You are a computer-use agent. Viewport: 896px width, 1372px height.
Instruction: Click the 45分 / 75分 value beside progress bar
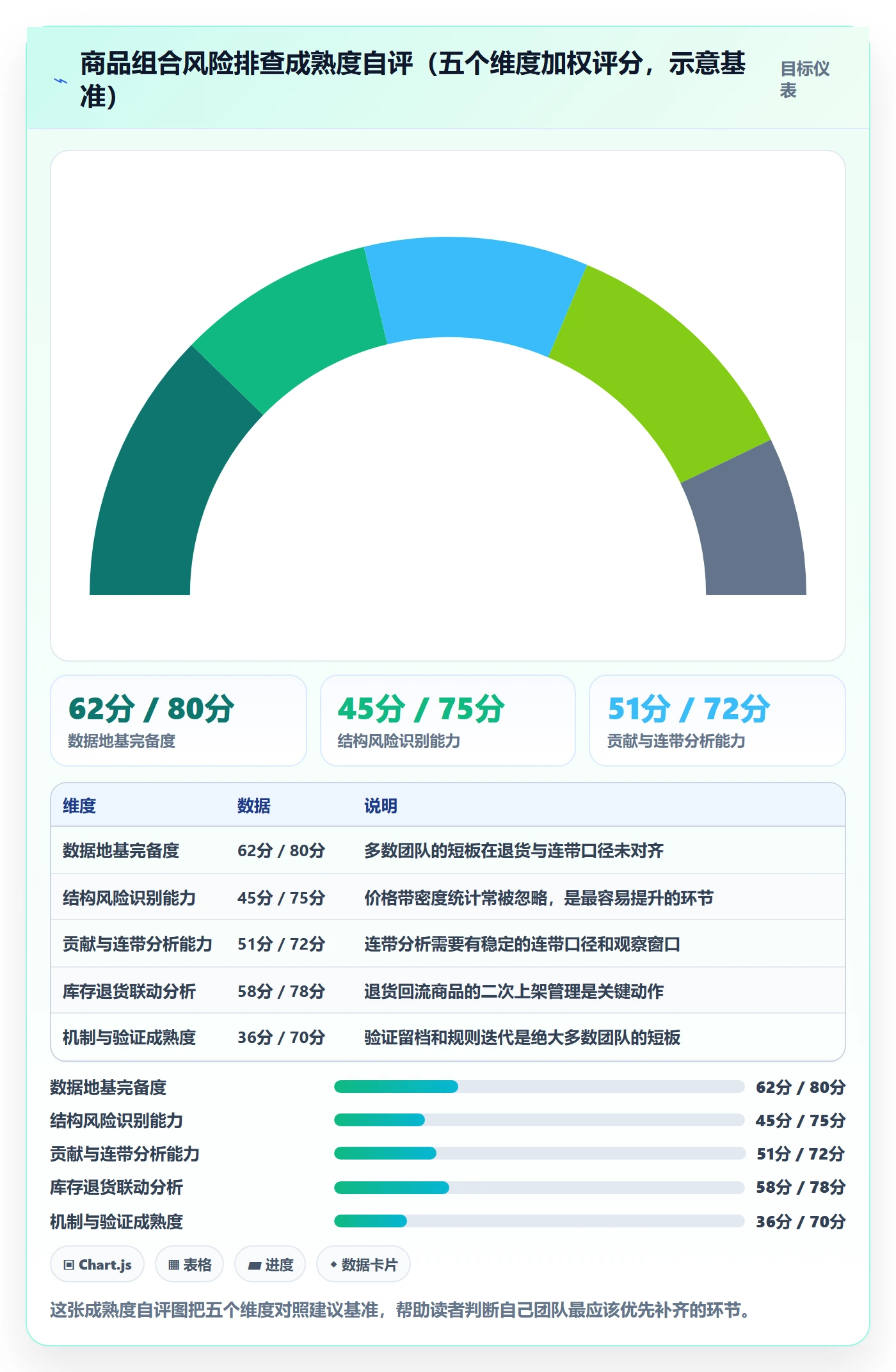point(801,1121)
